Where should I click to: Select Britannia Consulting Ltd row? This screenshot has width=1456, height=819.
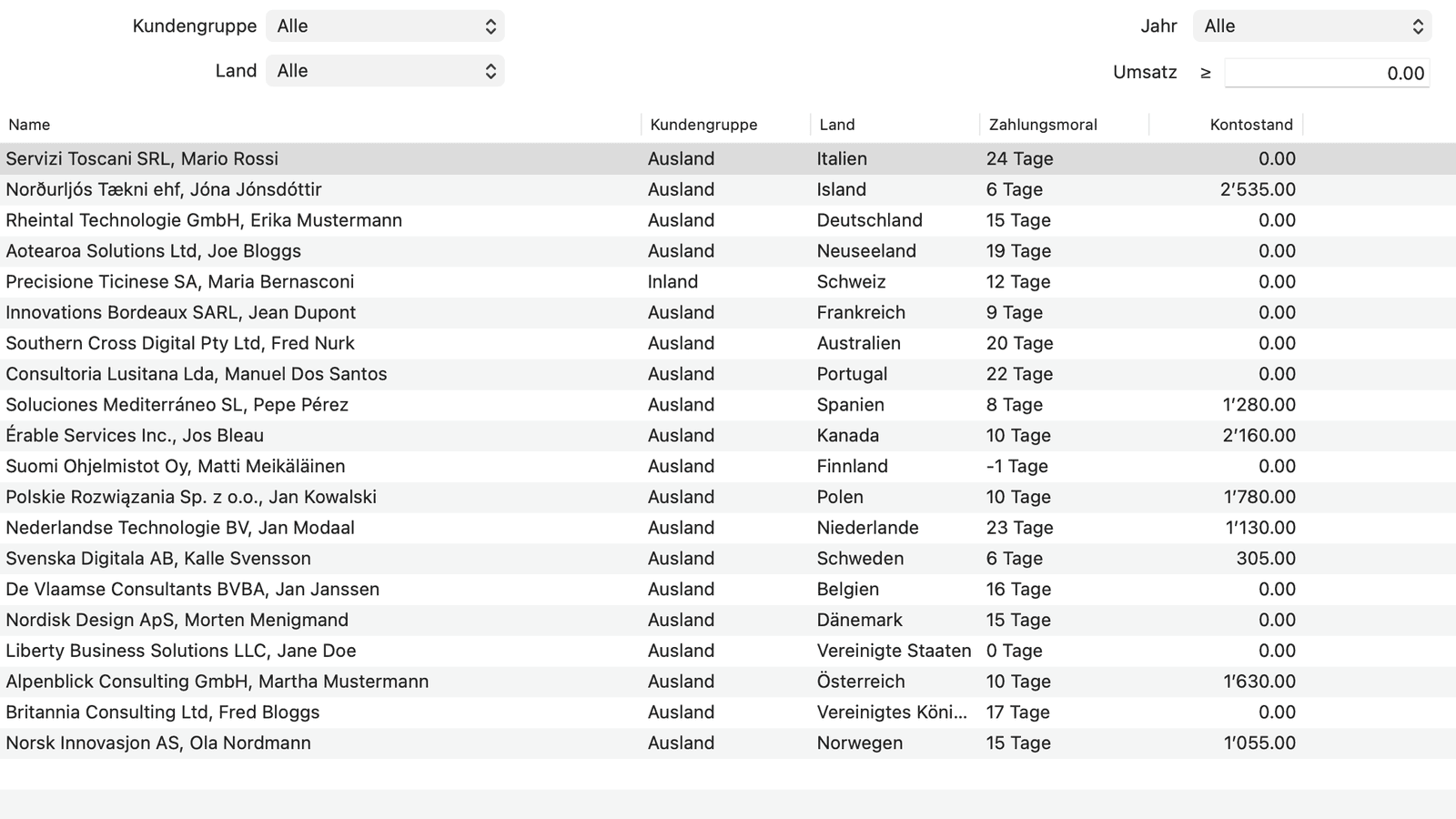pyautogui.click(x=163, y=713)
